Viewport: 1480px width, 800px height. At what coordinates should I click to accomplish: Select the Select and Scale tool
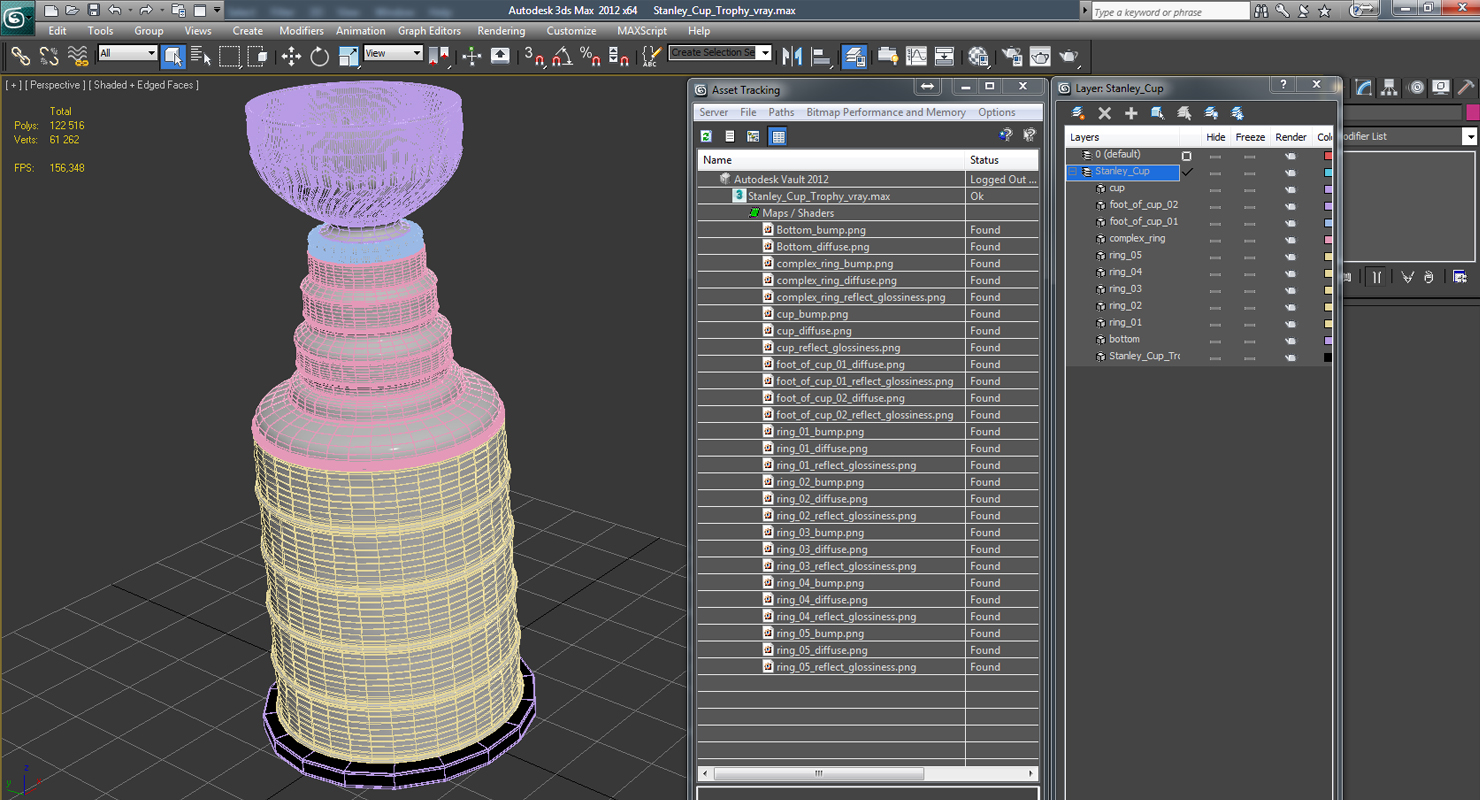pyautogui.click(x=348, y=56)
